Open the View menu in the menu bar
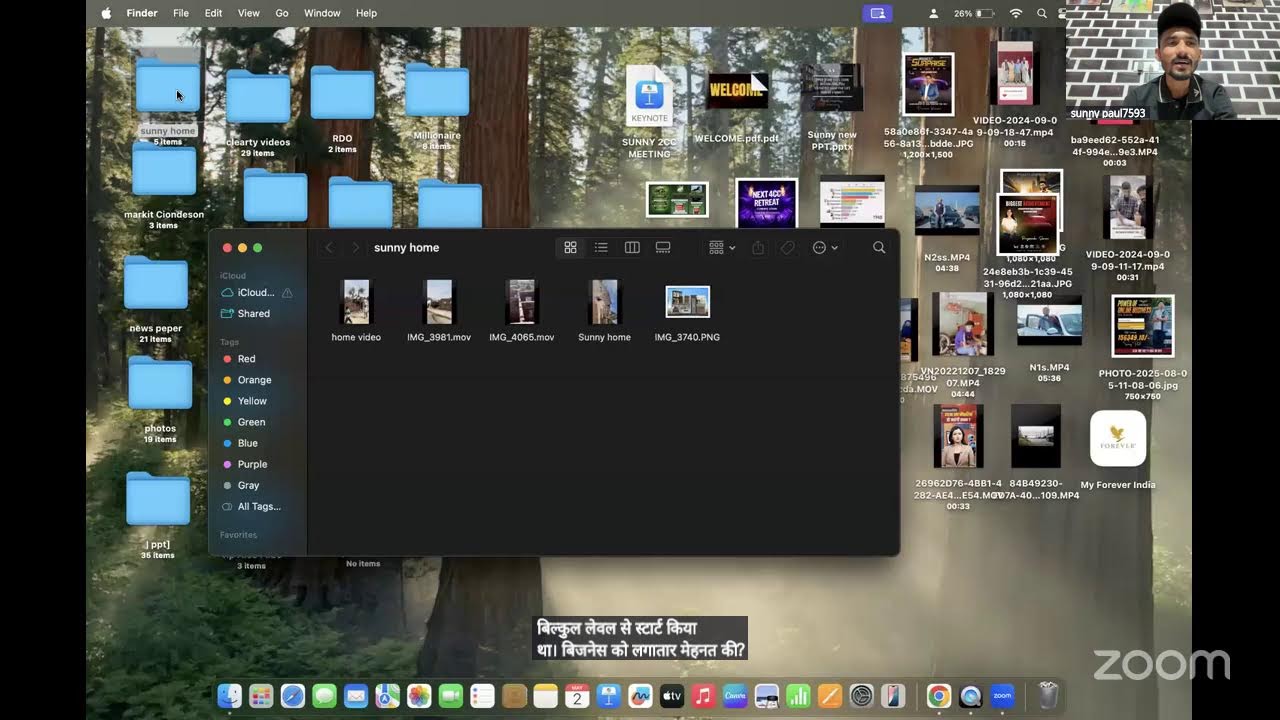Screen dimensions: 1280x720 [x=249, y=13]
